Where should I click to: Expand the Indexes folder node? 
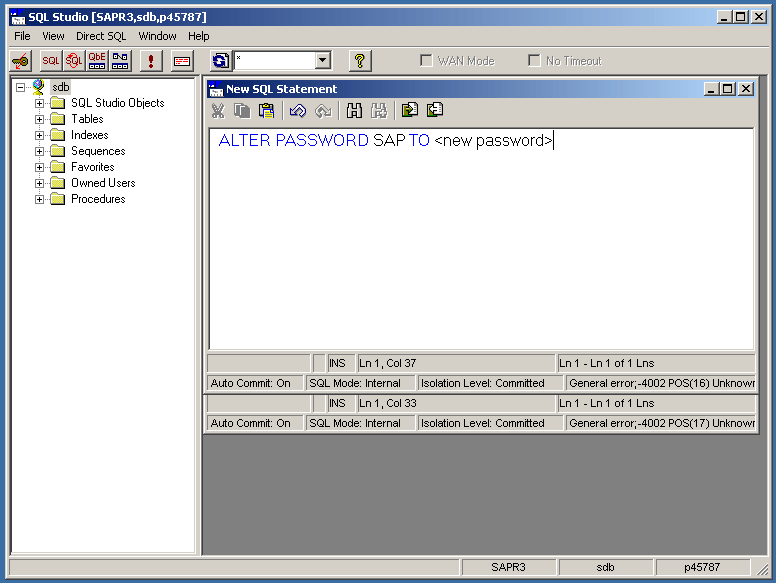tap(39, 135)
